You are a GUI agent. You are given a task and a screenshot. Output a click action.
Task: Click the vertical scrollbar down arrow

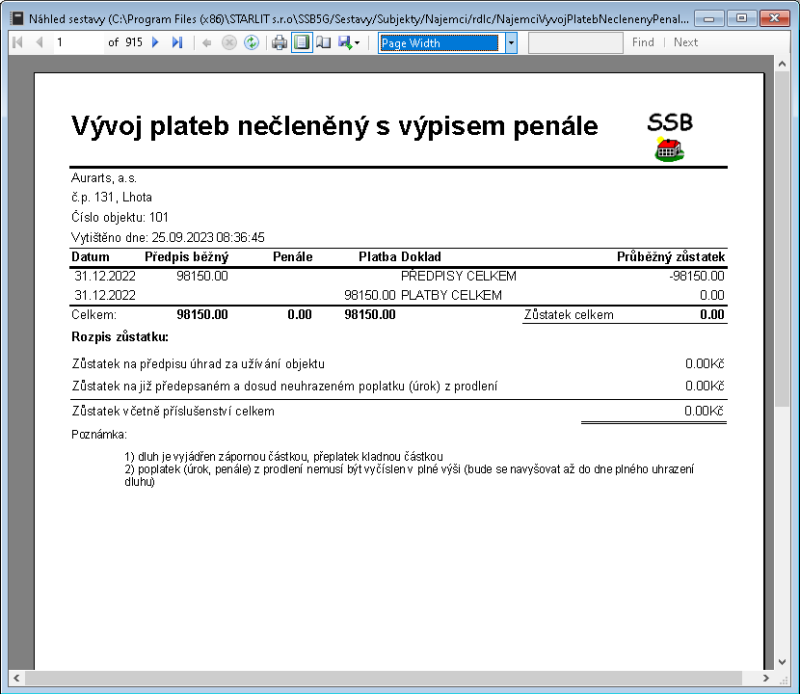[x=784, y=661]
